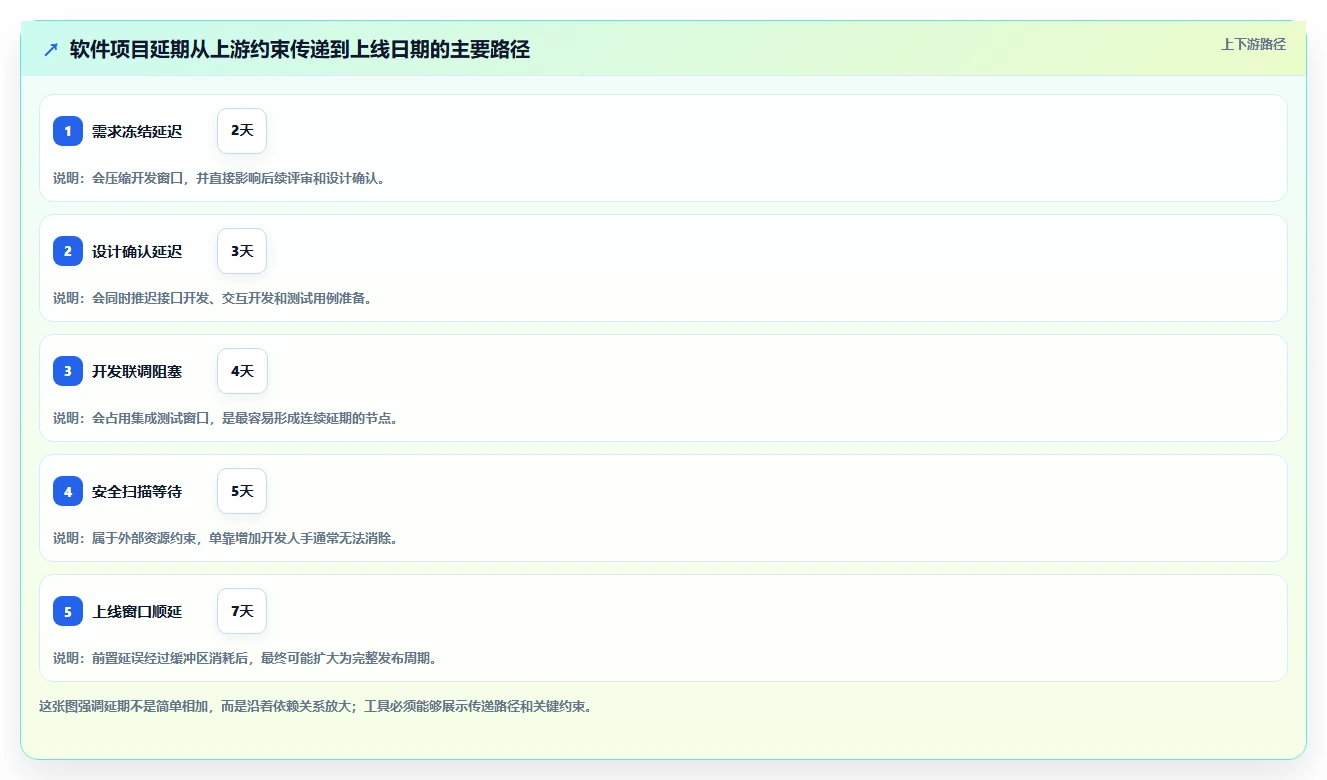Click the number 5 step badge
Image resolution: width=1327 pixels, height=780 pixels.
pyautogui.click(x=68, y=611)
